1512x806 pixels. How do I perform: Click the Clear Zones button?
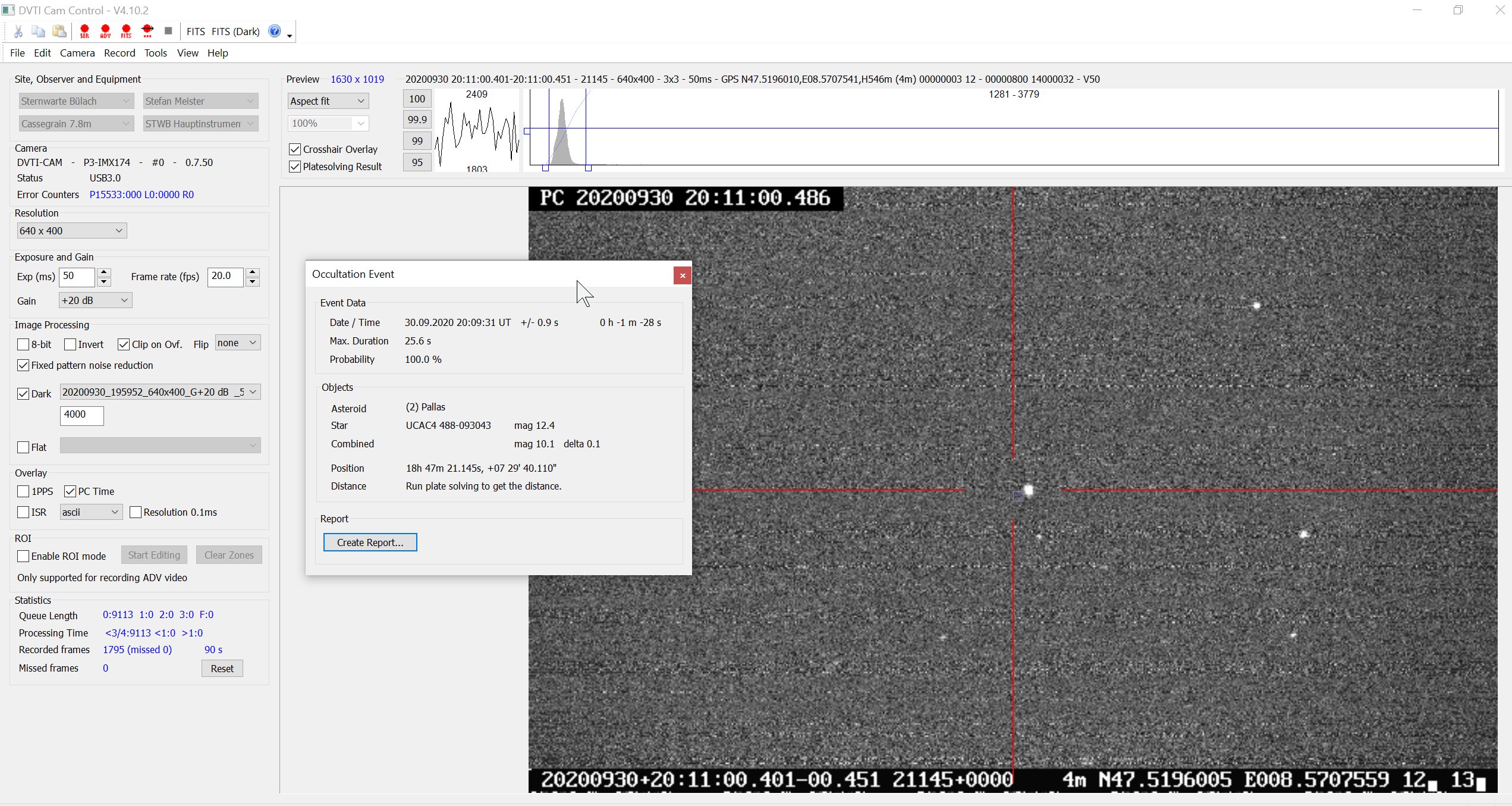click(229, 555)
